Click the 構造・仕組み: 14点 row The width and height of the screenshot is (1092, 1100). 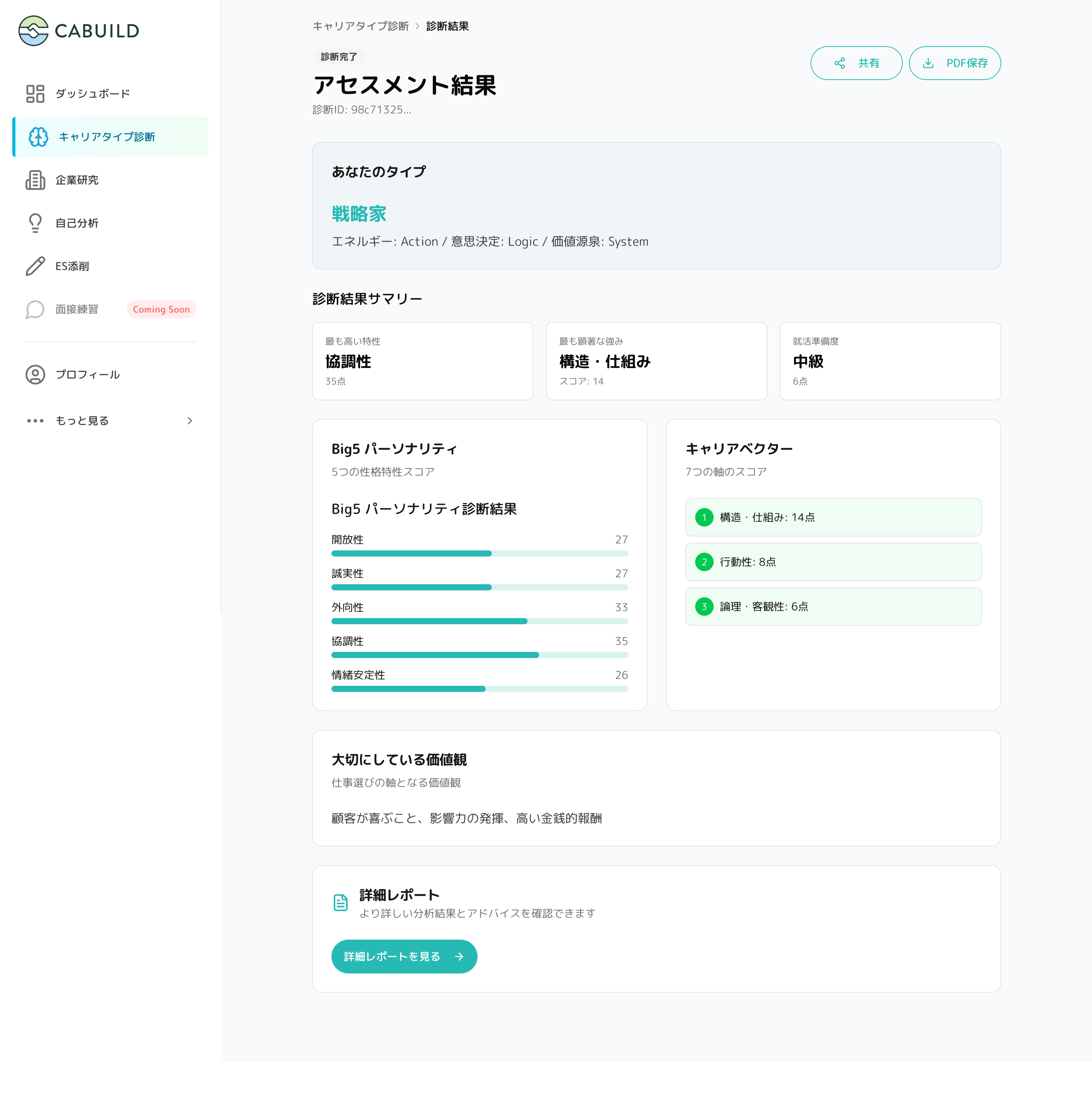tap(834, 518)
